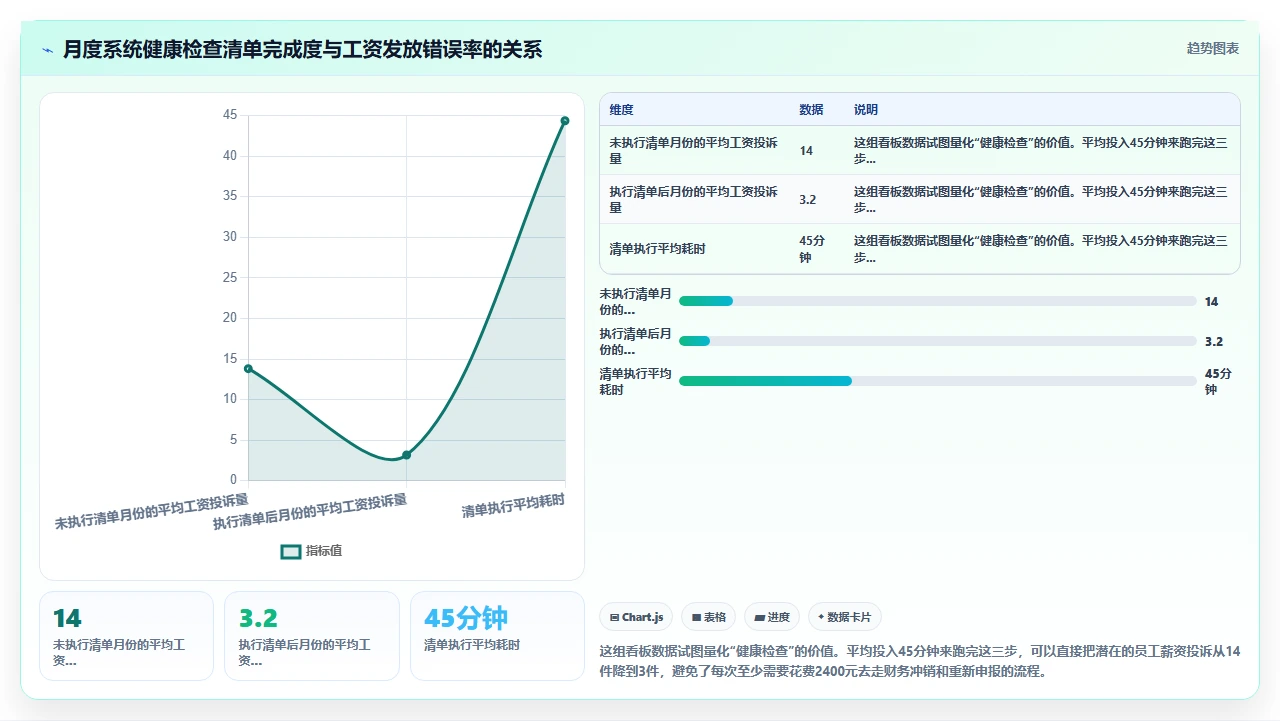
Task: Click the 趋势图表 label at top right
Action: [x=1213, y=48]
